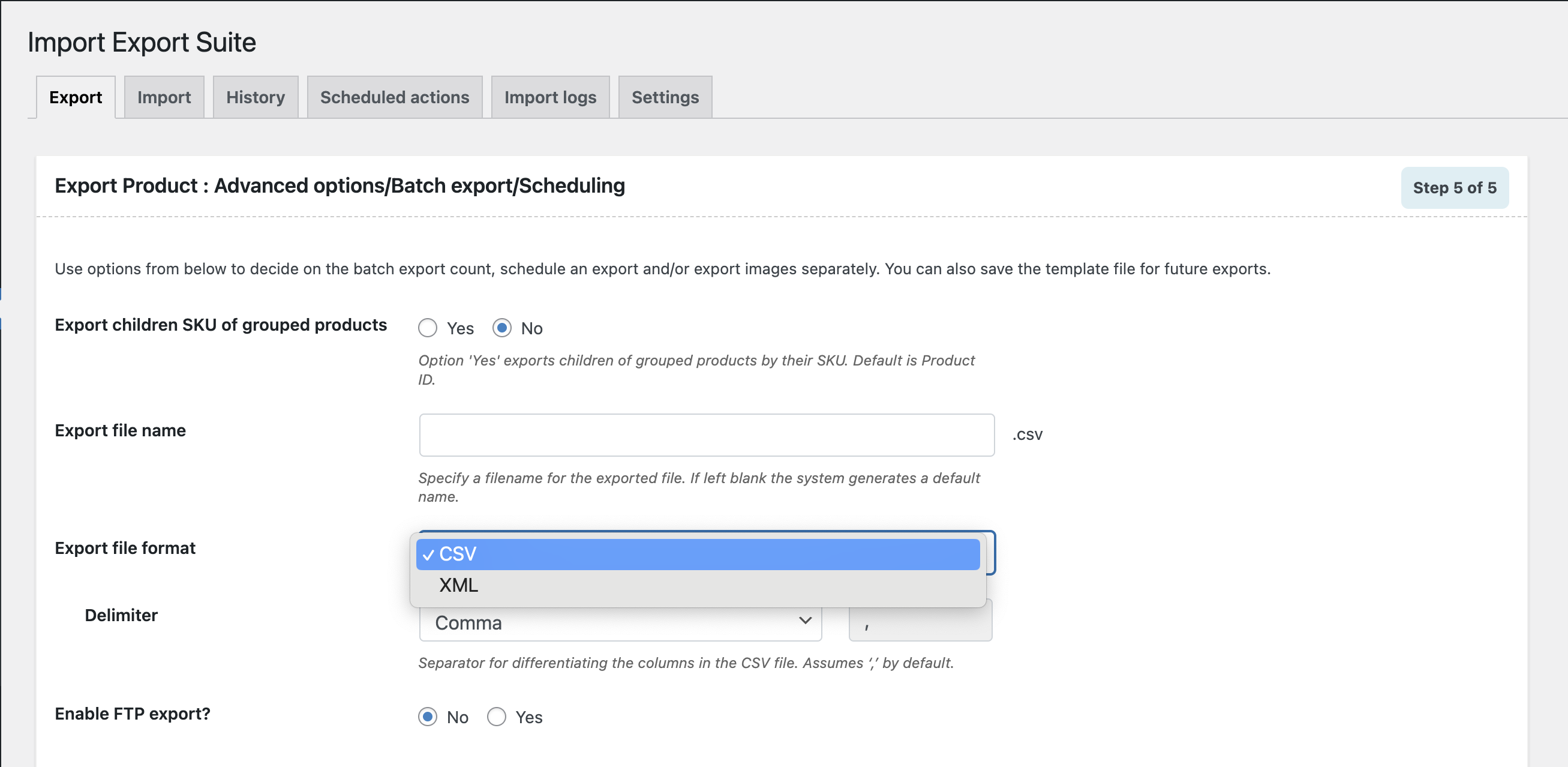
Task: Click the Export file name input field
Action: [706, 435]
